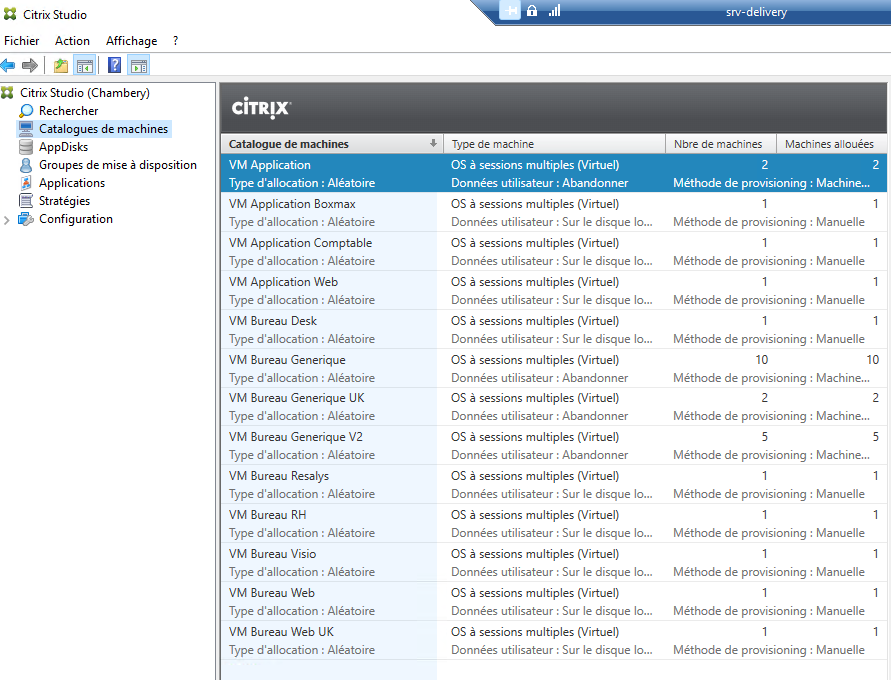Click the Rechercher magnifier icon
The width and height of the screenshot is (891, 680).
(x=26, y=111)
